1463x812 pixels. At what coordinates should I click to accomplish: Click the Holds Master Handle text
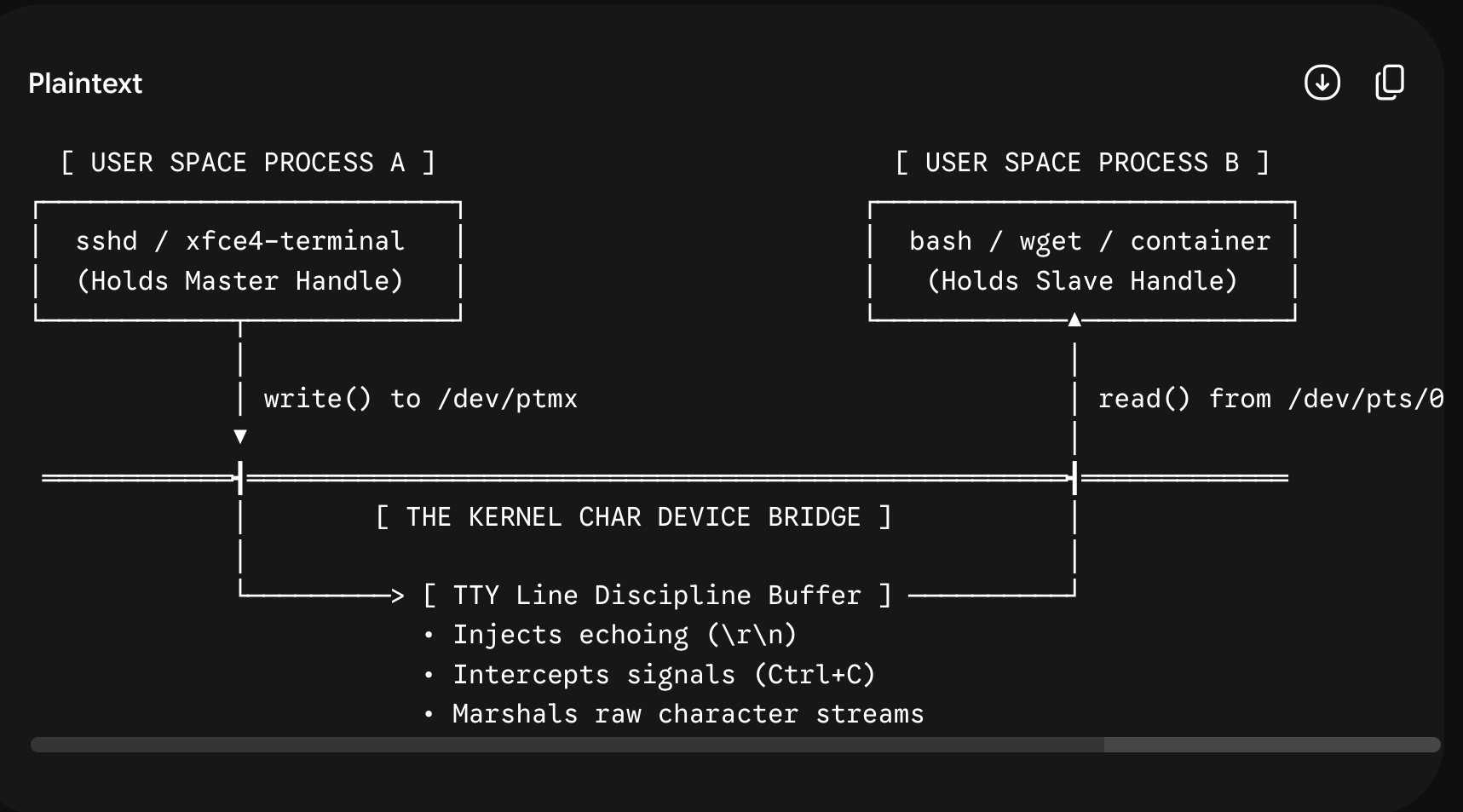[x=240, y=281]
